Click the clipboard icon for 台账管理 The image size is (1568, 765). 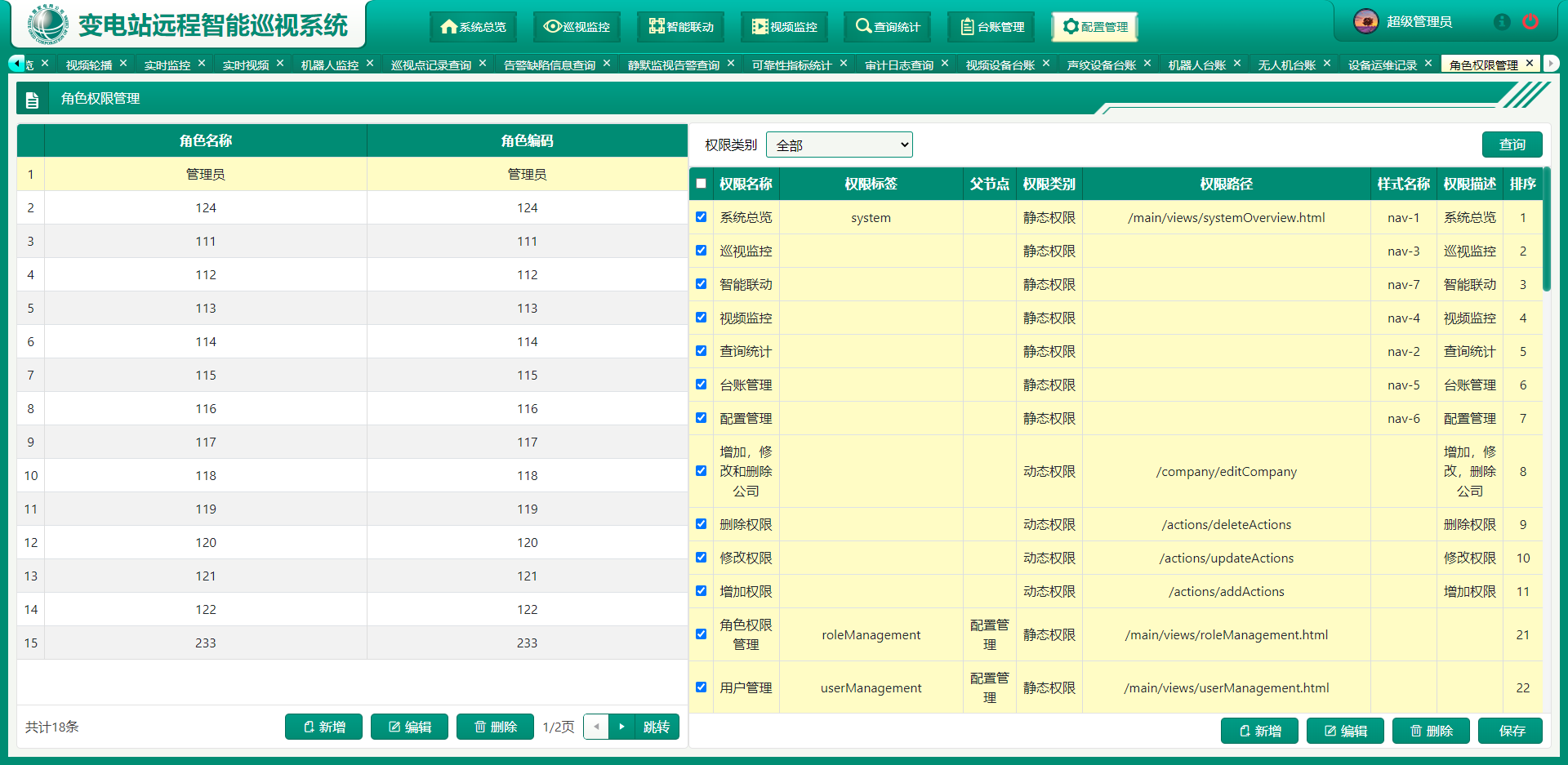(967, 27)
